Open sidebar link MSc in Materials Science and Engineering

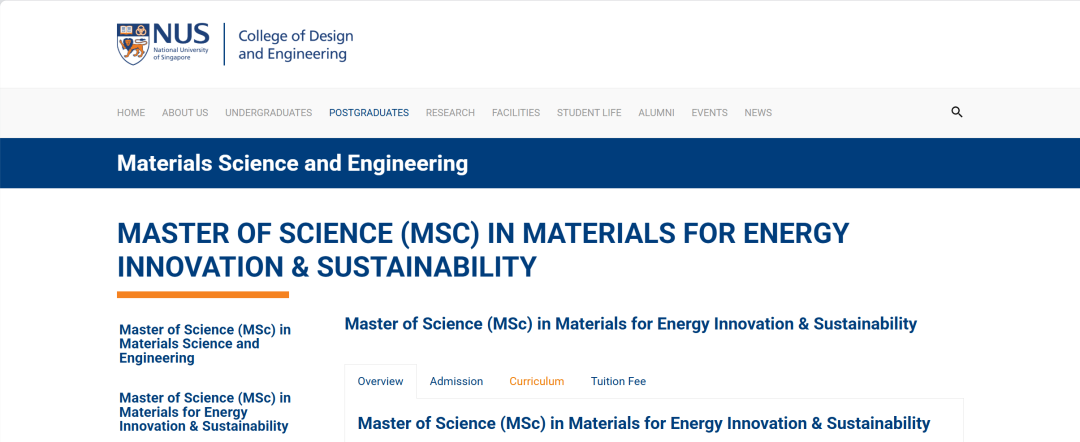pos(205,343)
